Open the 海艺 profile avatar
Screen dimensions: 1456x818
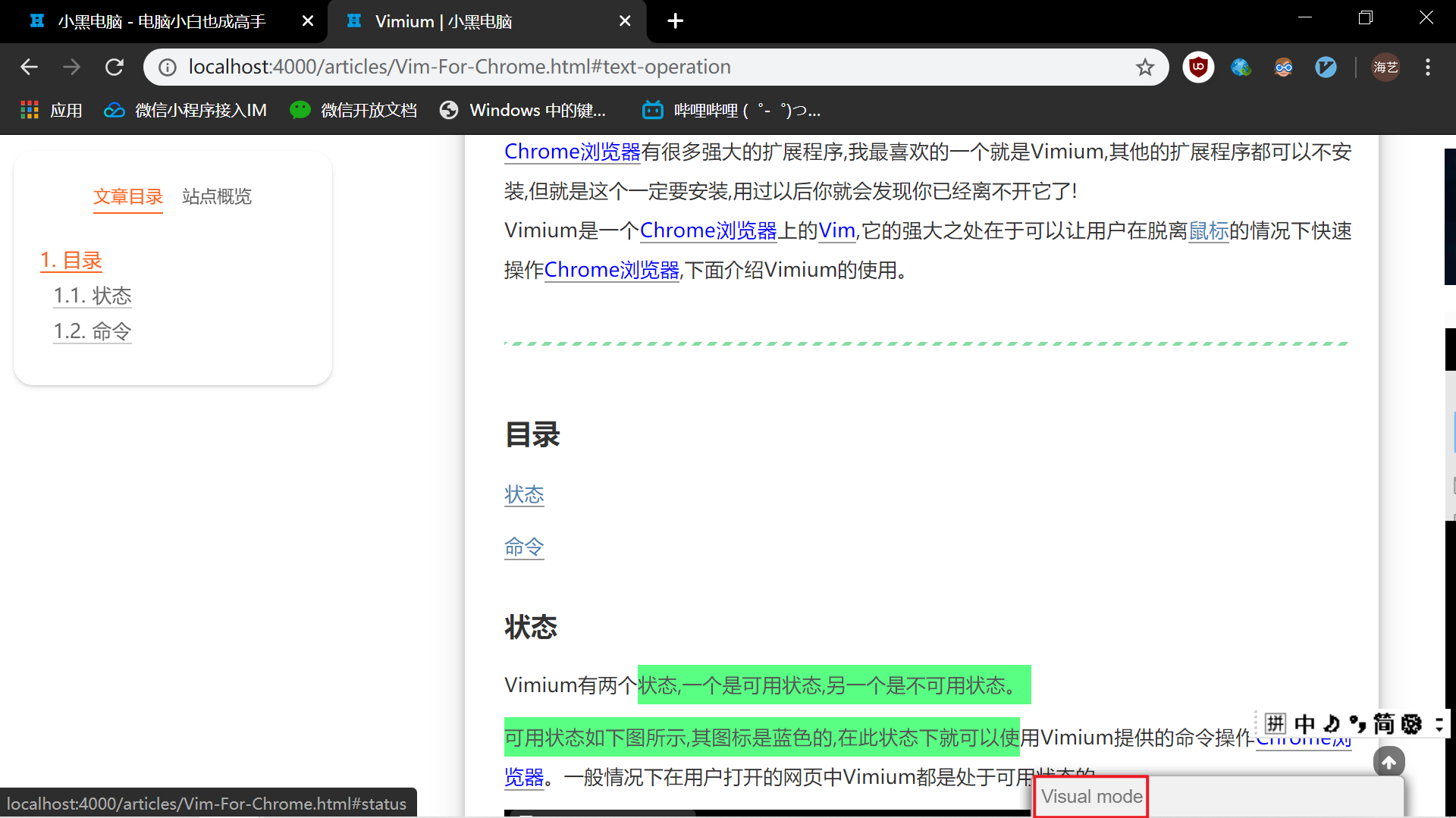pos(1385,67)
